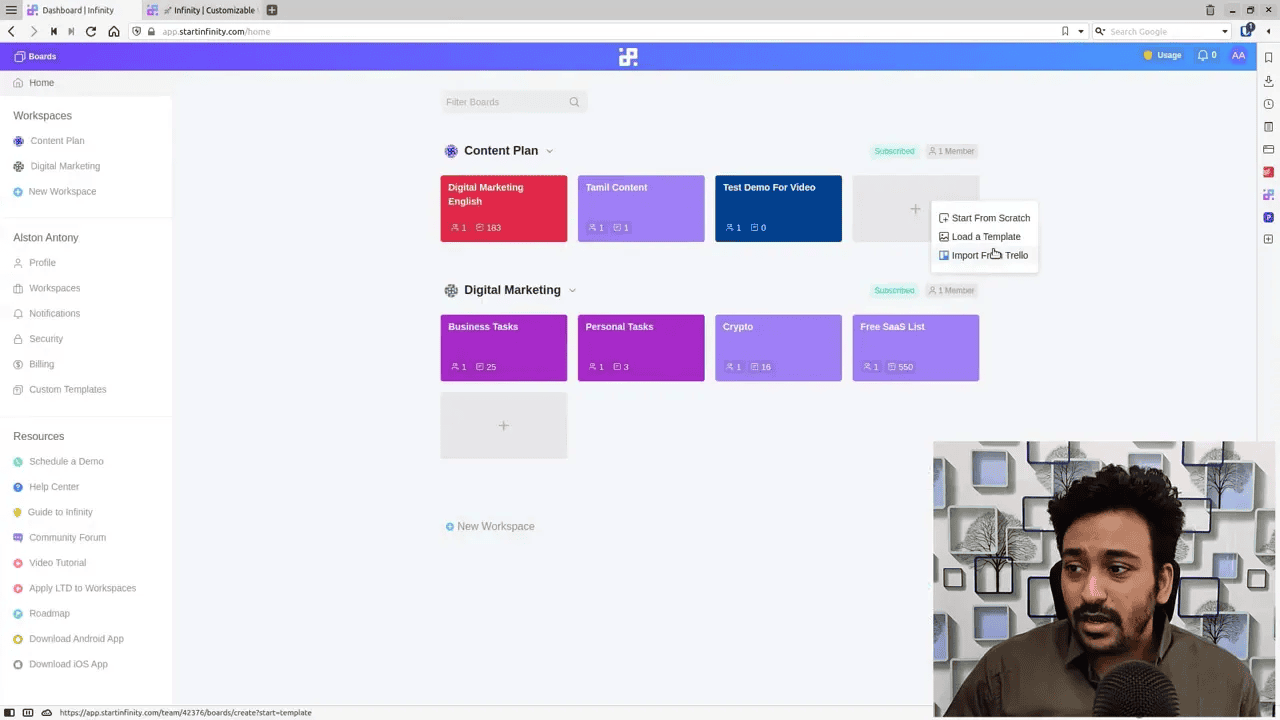Click the Content Plan workspace icon in sidebar
This screenshot has height=720, width=1280.
tap(18, 141)
